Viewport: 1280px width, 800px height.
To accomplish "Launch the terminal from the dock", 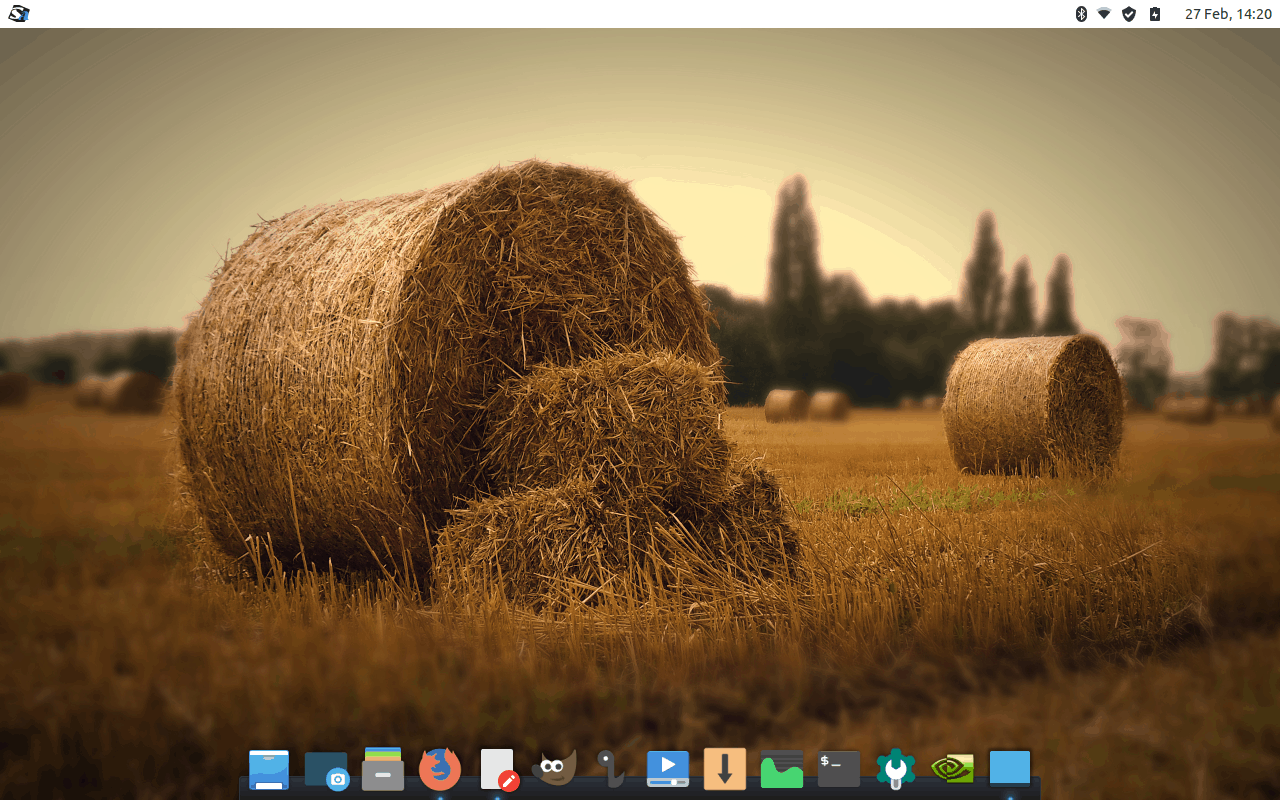I will pyautogui.click(x=839, y=769).
